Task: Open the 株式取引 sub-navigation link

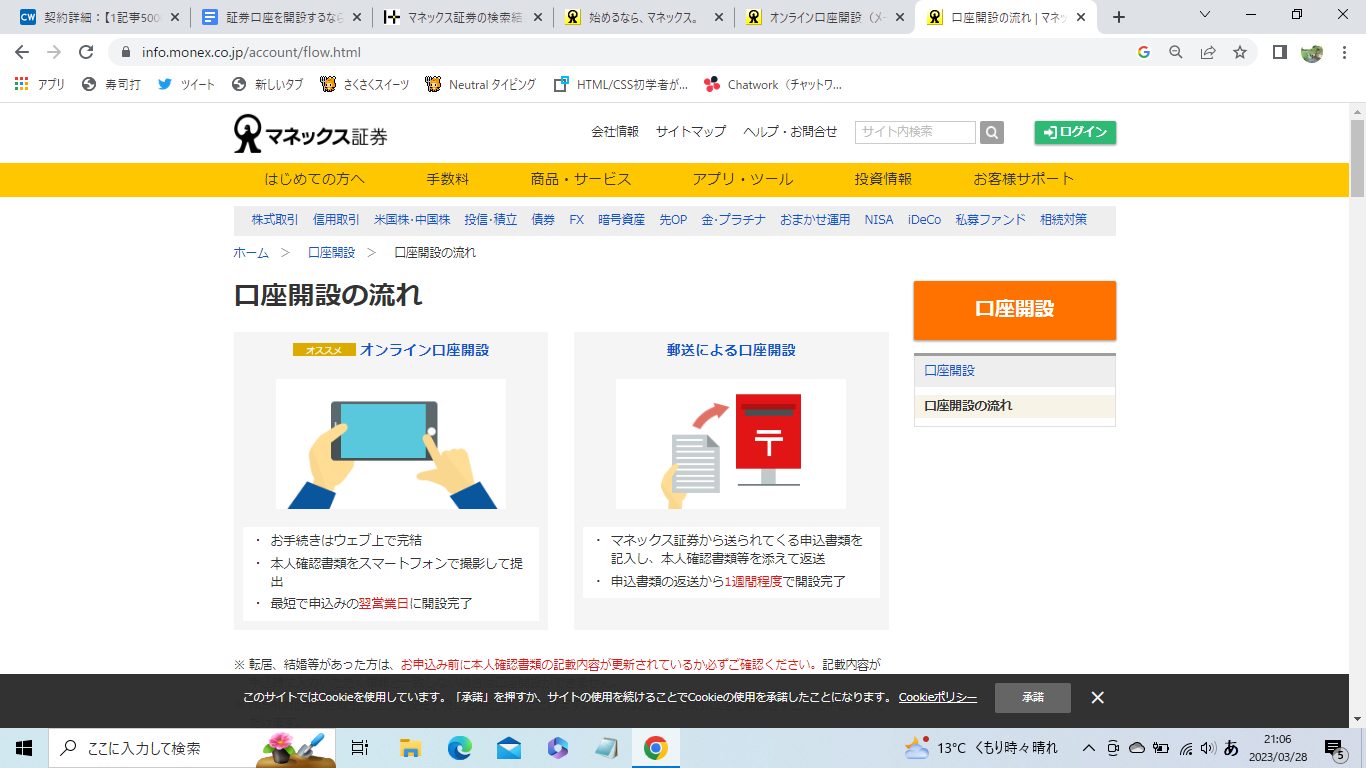Action: 275,220
